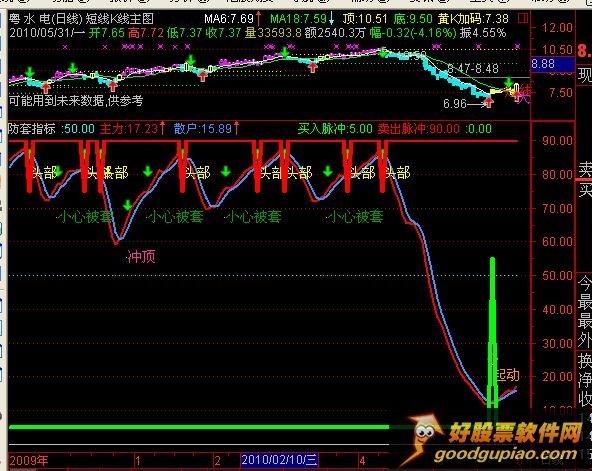Click the 买入脉冲:5.00 value
This screenshot has height=471, width=592.
click(x=335, y=129)
